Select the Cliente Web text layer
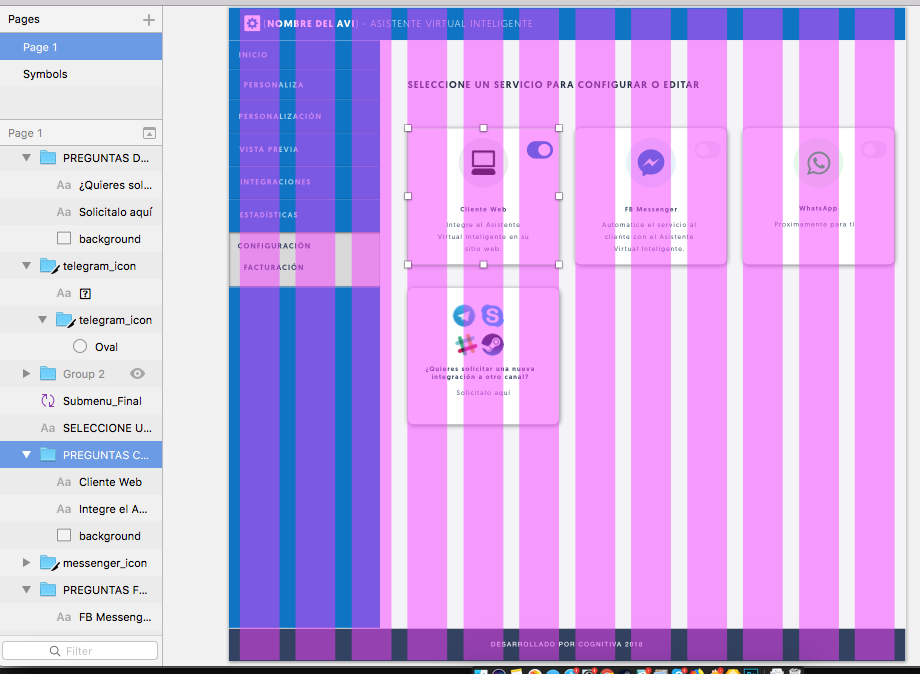The image size is (920, 674). (x=81, y=482)
